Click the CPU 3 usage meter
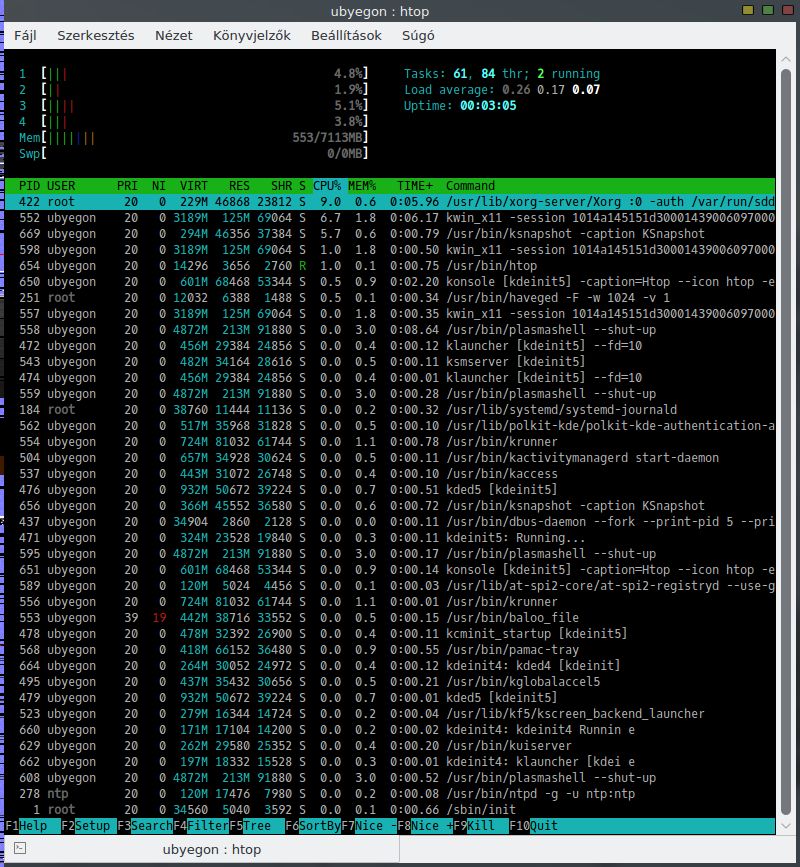Screen dimensions: 800x867 point(194,106)
